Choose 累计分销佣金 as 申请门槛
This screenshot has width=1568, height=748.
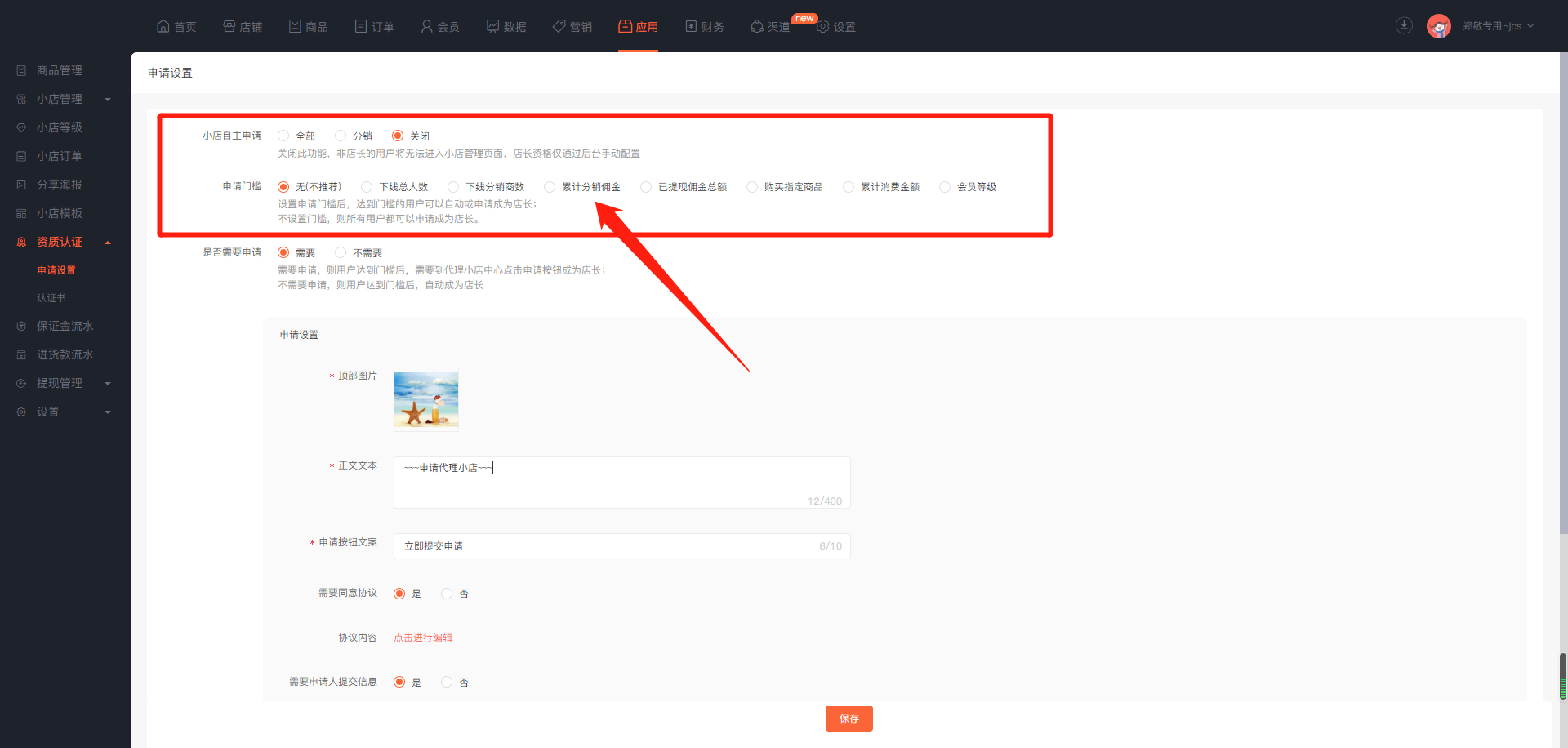(550, 187)
